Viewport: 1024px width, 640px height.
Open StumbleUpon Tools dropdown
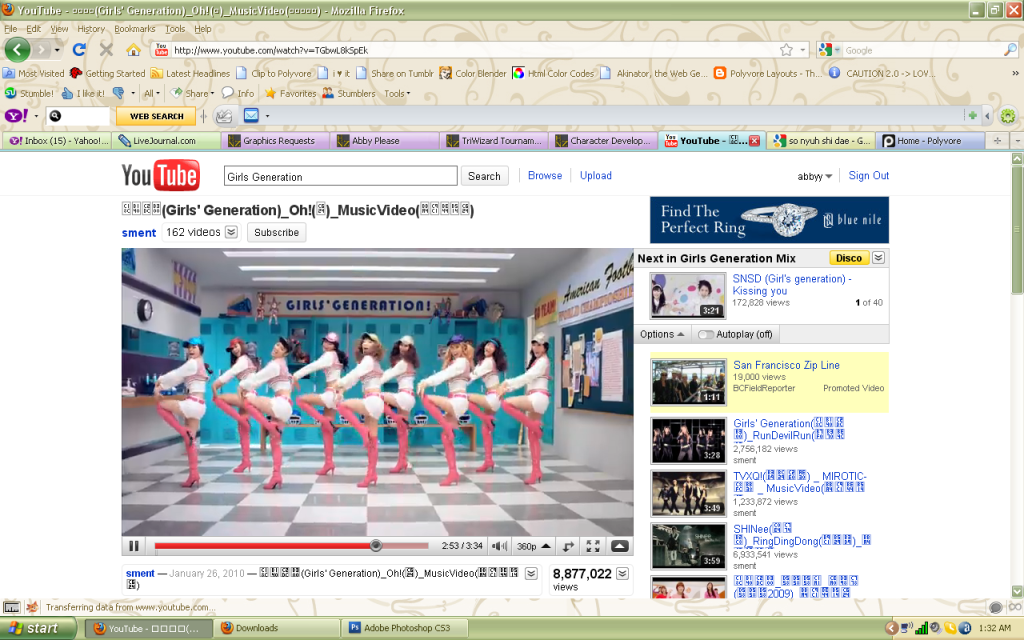pos(397,93)
